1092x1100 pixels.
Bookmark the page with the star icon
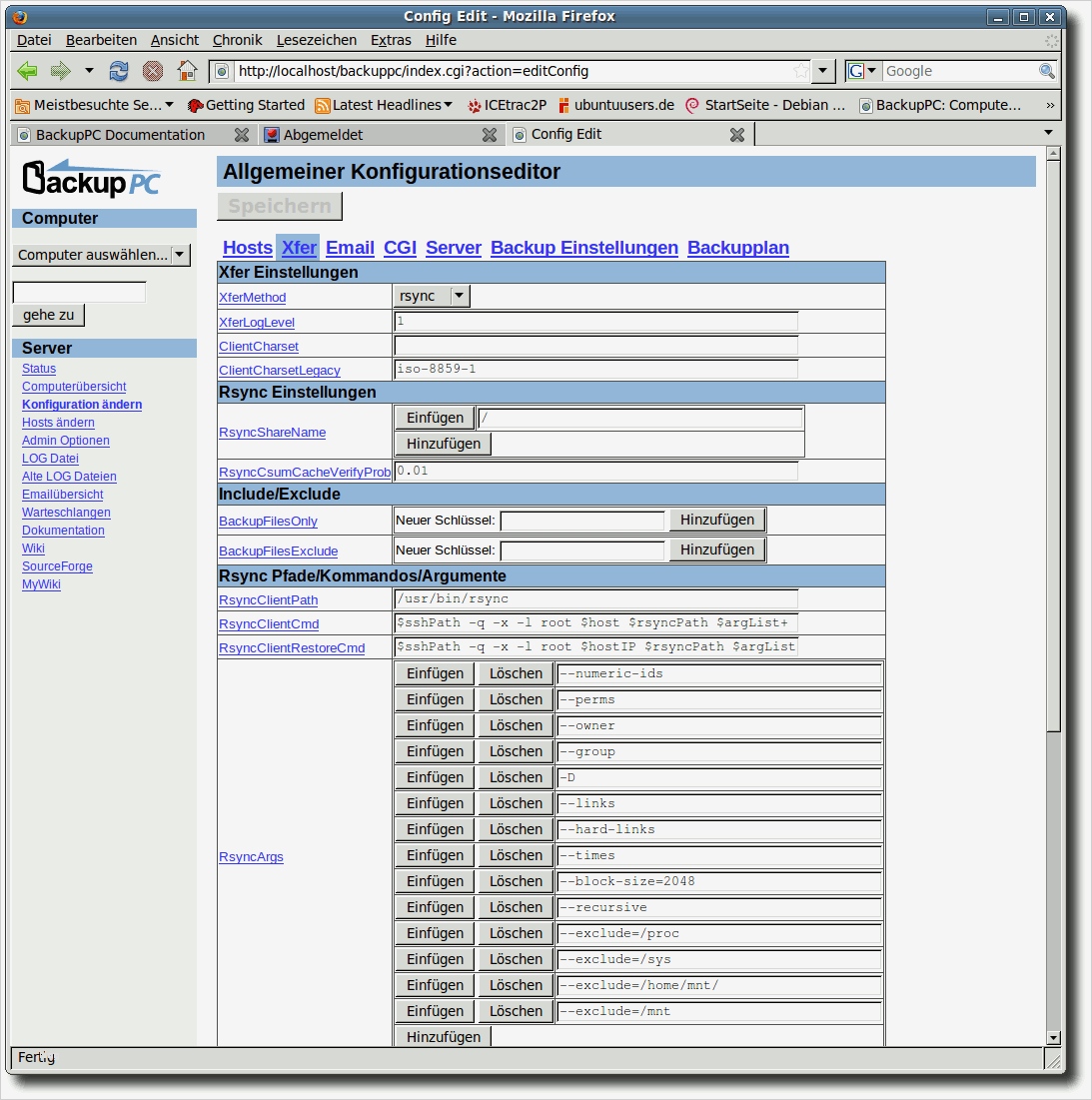800,71
